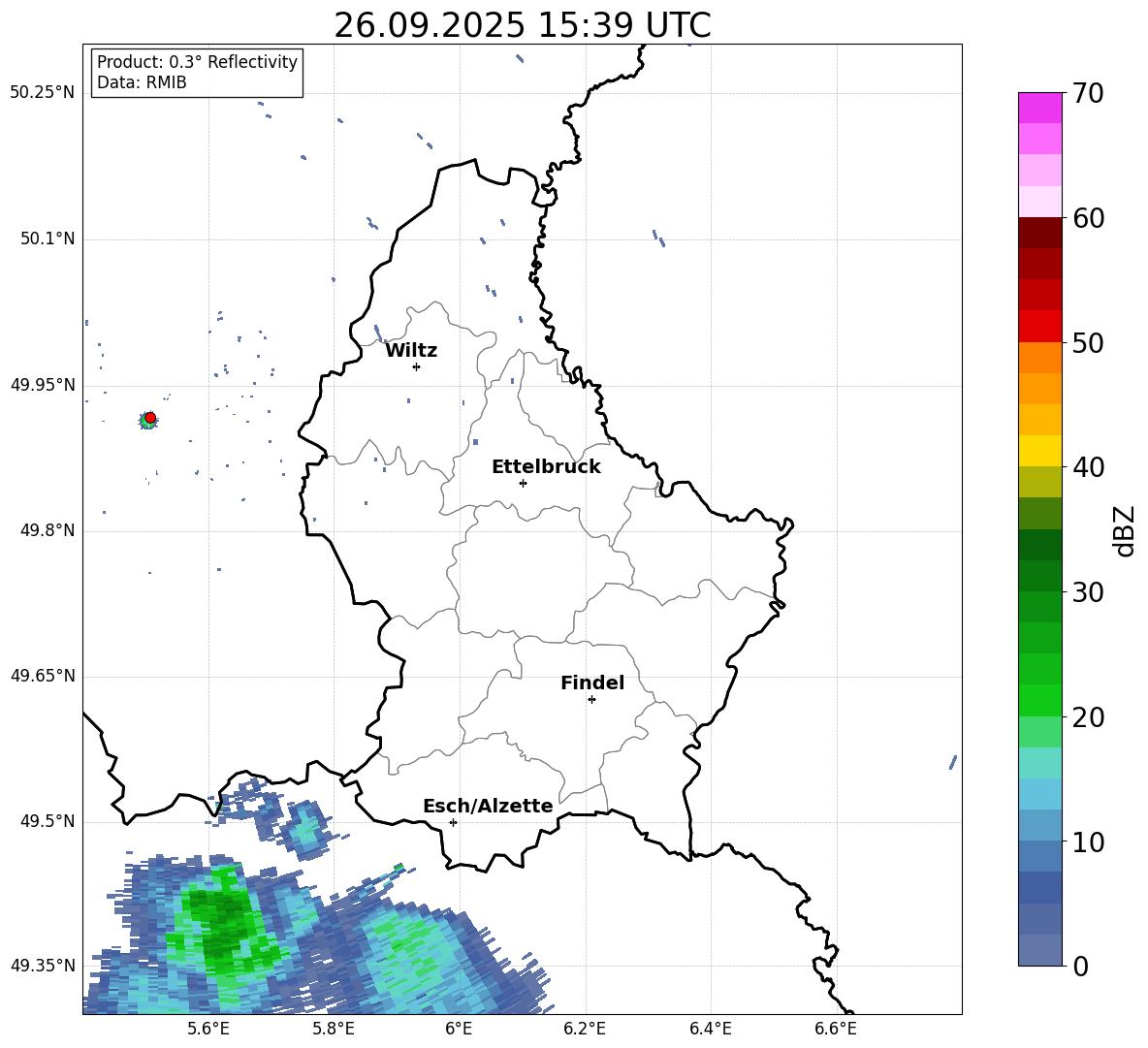Viewport: 1148px width, 1048px height.
Task: Click the 49.65°N latitude label
Action: 43,676
